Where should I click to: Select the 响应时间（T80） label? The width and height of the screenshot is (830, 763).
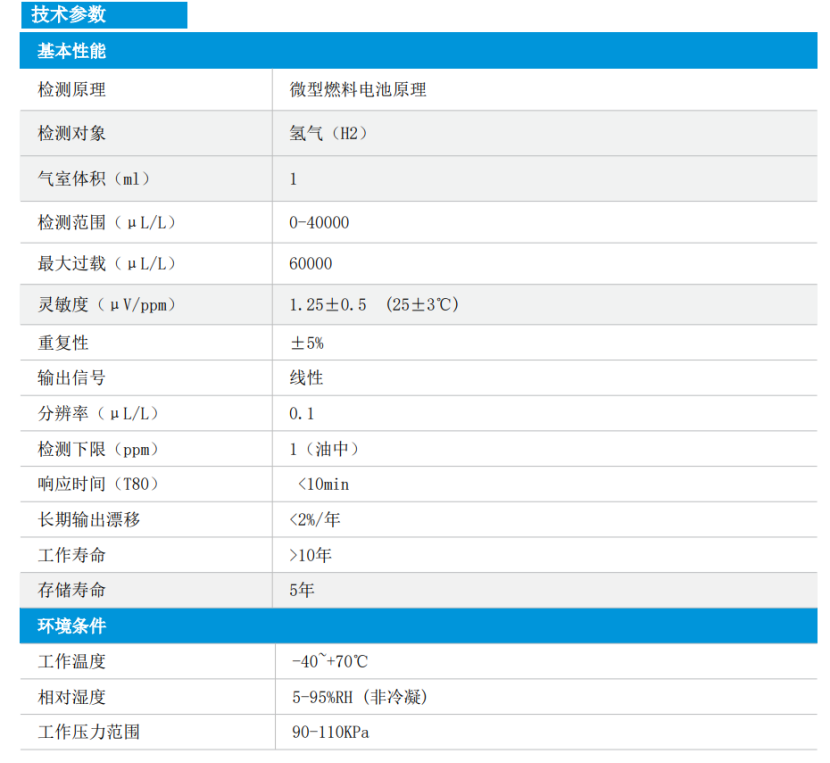pos(98,483)
